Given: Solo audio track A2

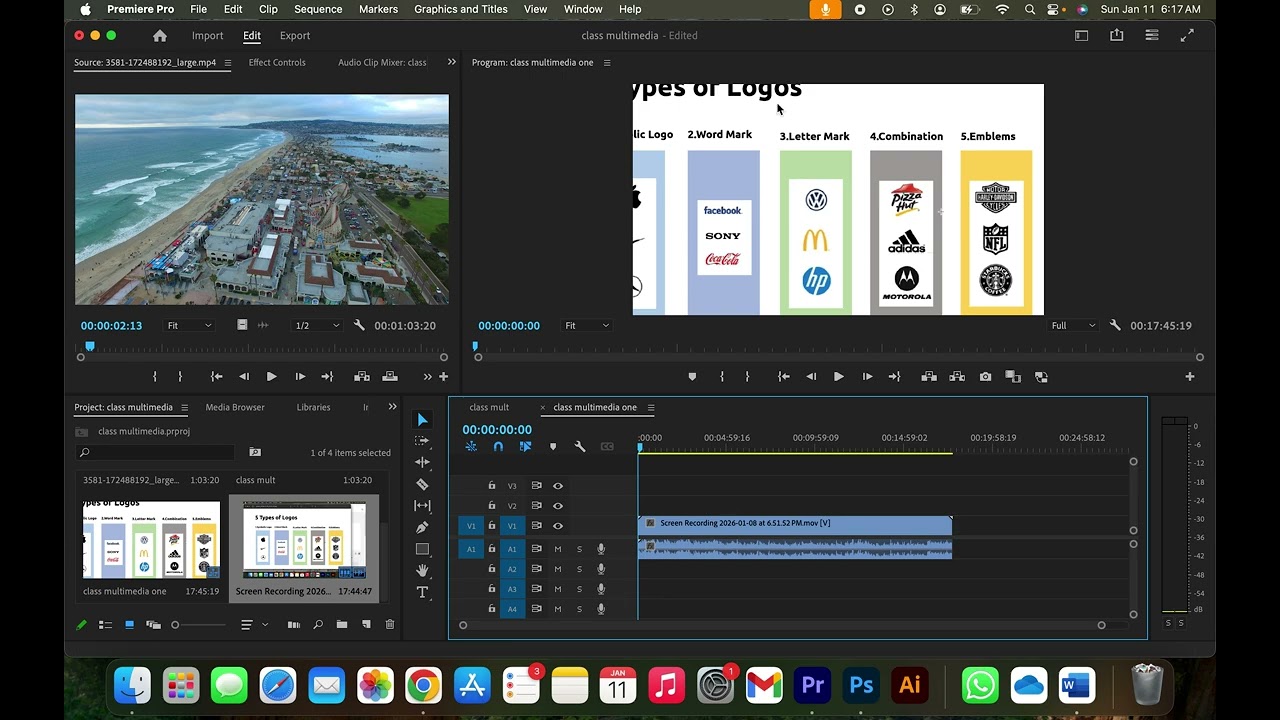Looking at the screenshot, I should click(x=579, y=569).
